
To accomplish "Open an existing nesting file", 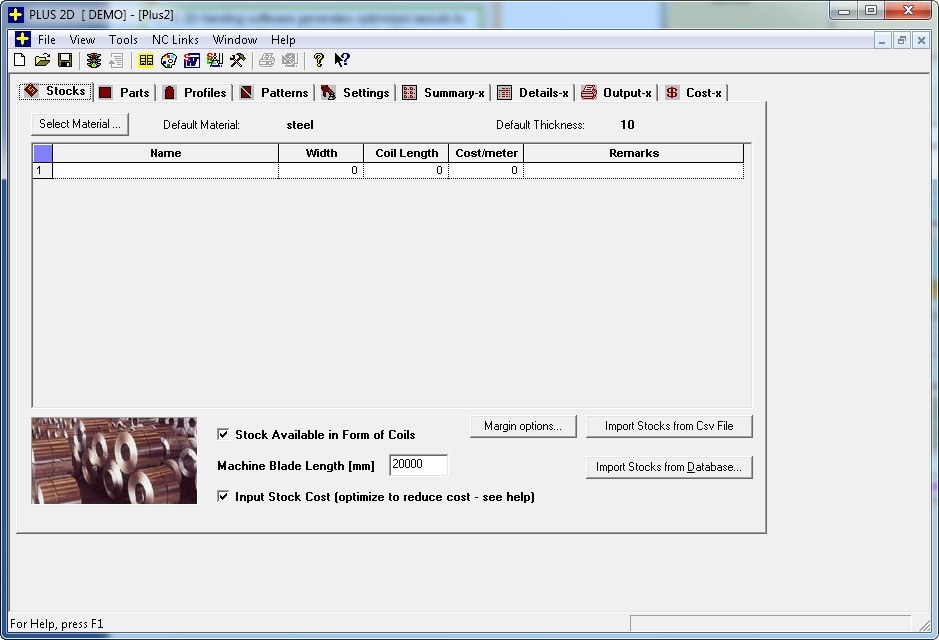I will (42, 60).
